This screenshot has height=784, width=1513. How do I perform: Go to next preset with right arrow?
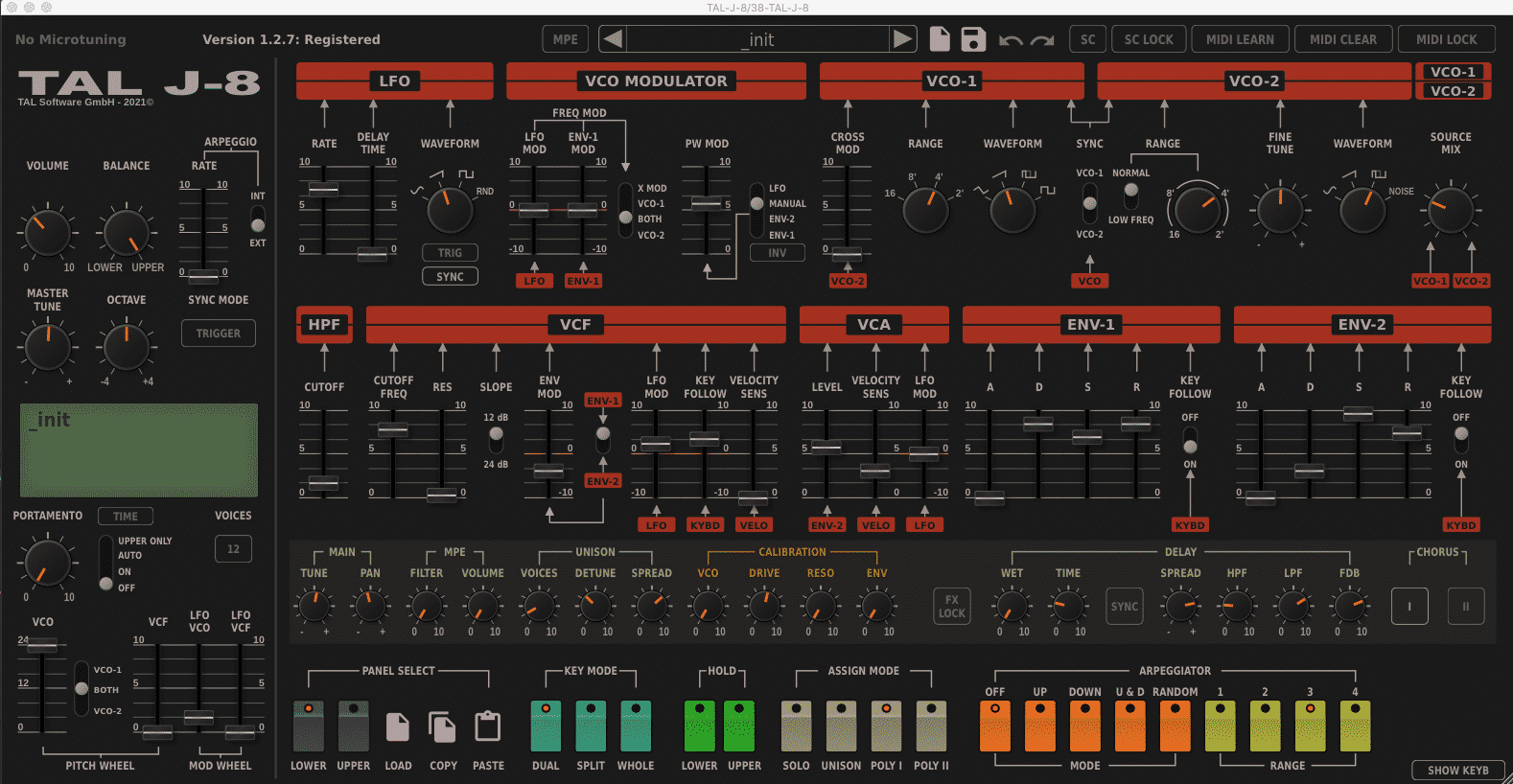[x=902, y=39]
